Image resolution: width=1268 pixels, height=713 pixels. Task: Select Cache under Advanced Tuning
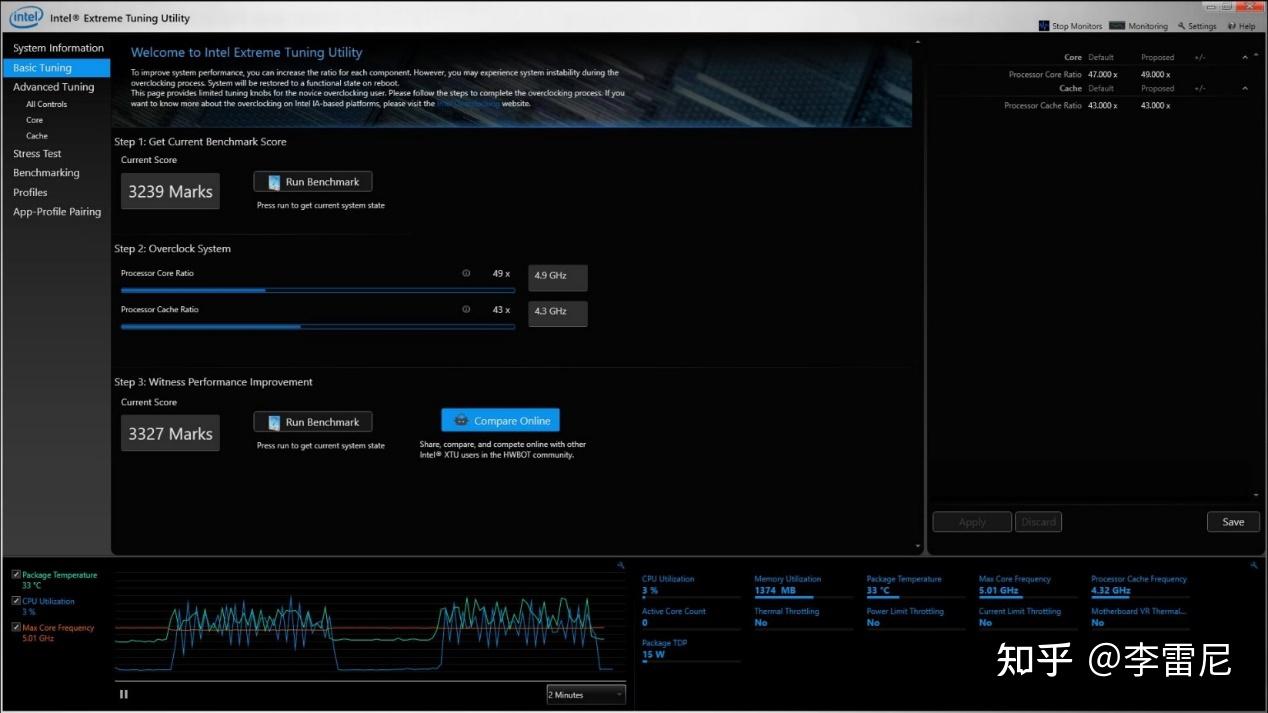[37, 136]
